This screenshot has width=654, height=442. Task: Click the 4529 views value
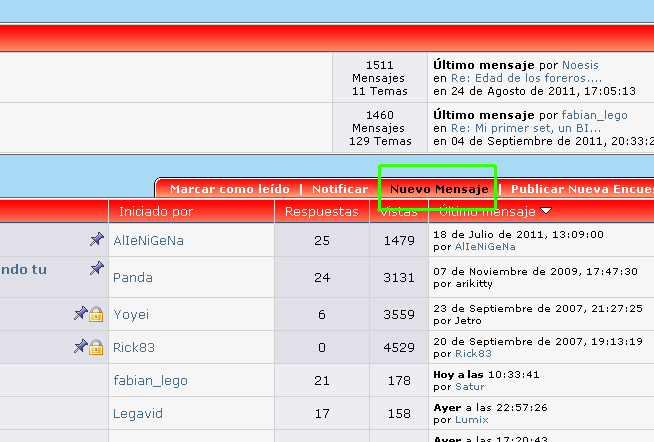coord(399,347)
